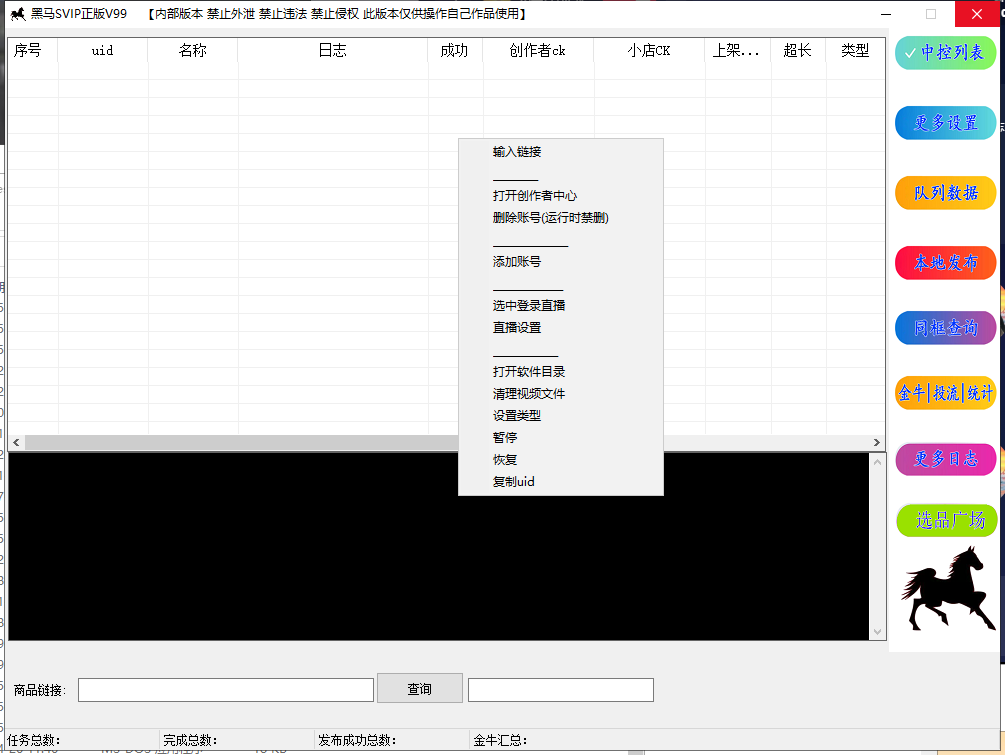Open the 中控列表 panel

945,53
